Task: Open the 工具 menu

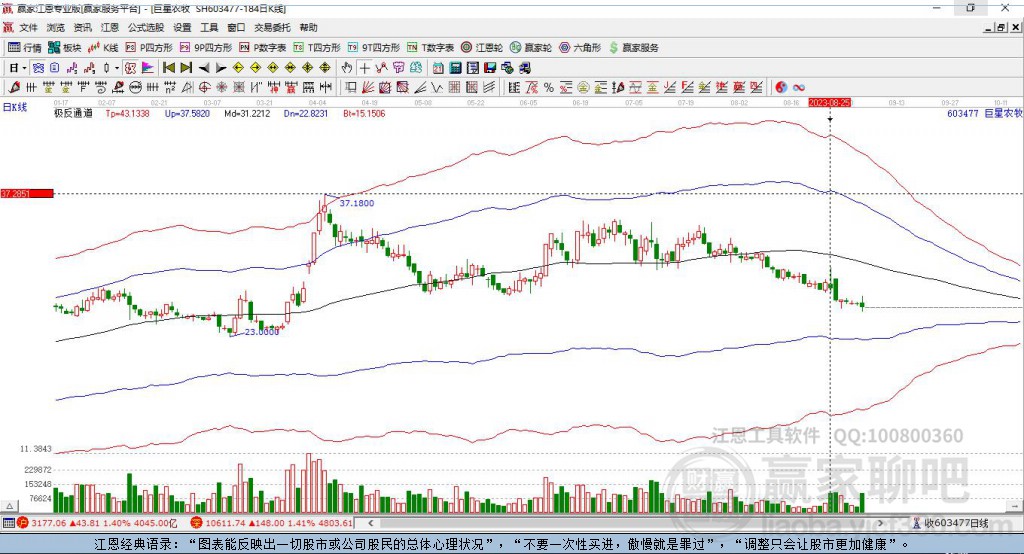Action: 209,27
